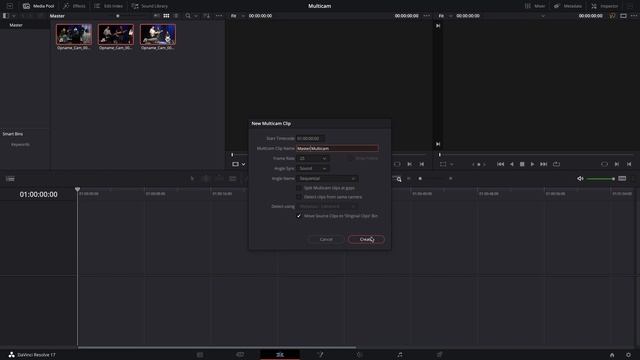Stop playback in timeline viewer
640x360 pixels.
[522, 164]
